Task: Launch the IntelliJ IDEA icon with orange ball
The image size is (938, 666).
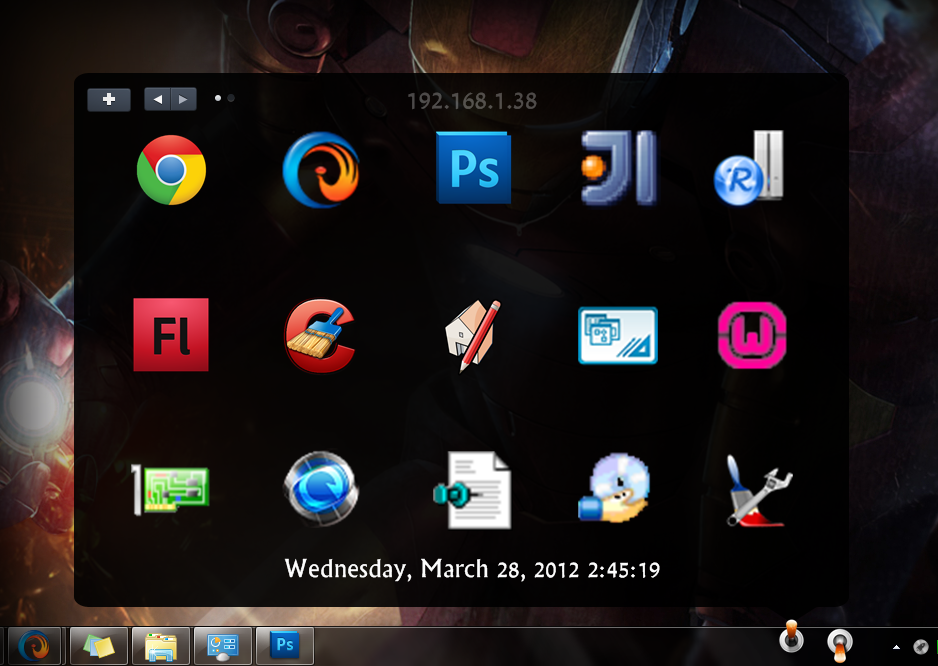Action: point(619,168)
